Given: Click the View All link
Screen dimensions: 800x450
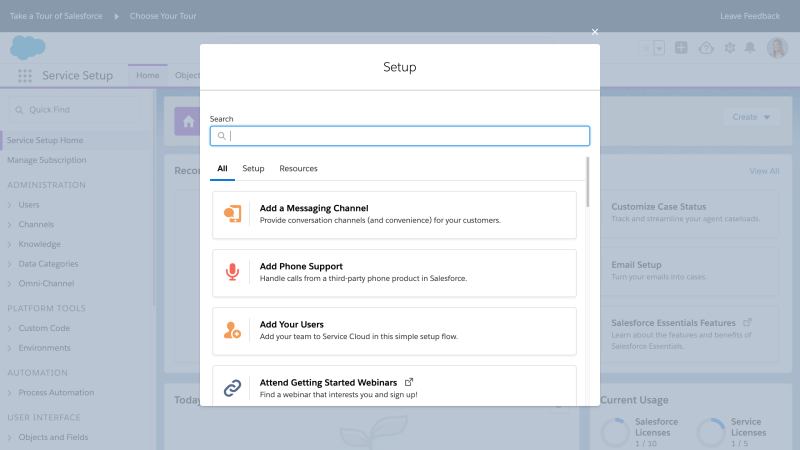Looking at the screenshot, I should (764, 171).
